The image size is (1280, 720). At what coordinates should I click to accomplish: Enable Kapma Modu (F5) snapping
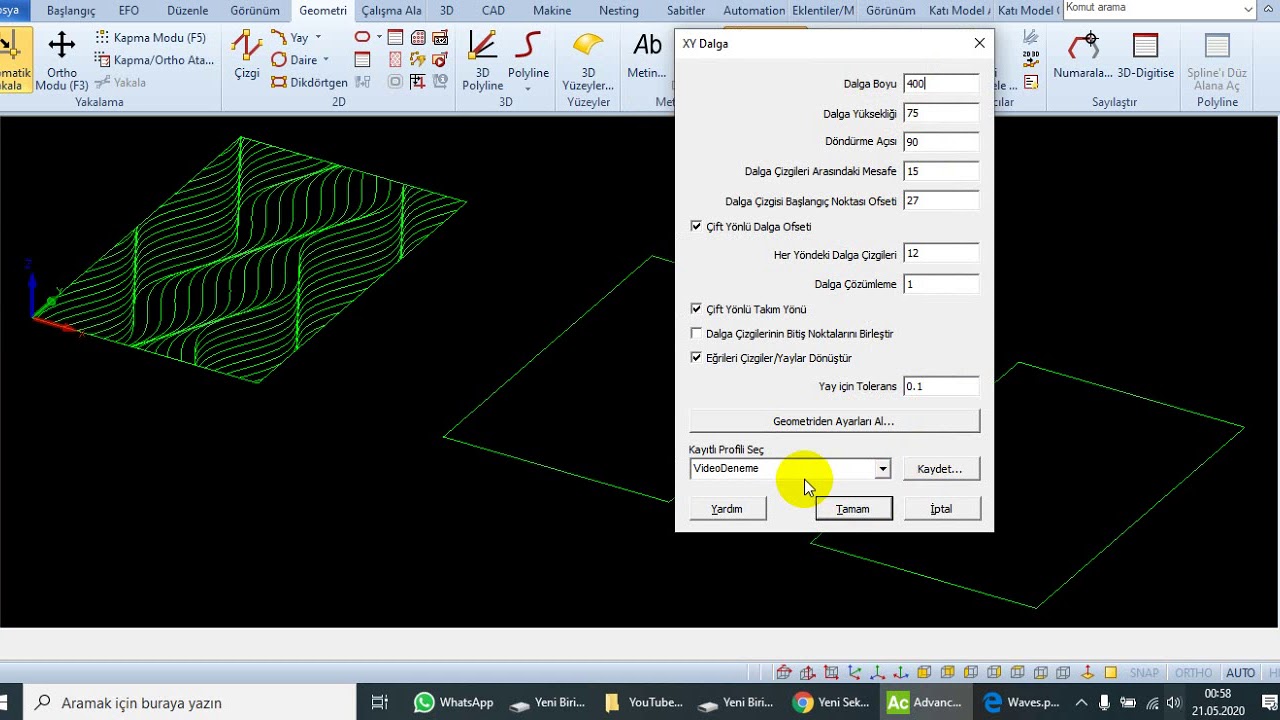(x=151, y=38)
